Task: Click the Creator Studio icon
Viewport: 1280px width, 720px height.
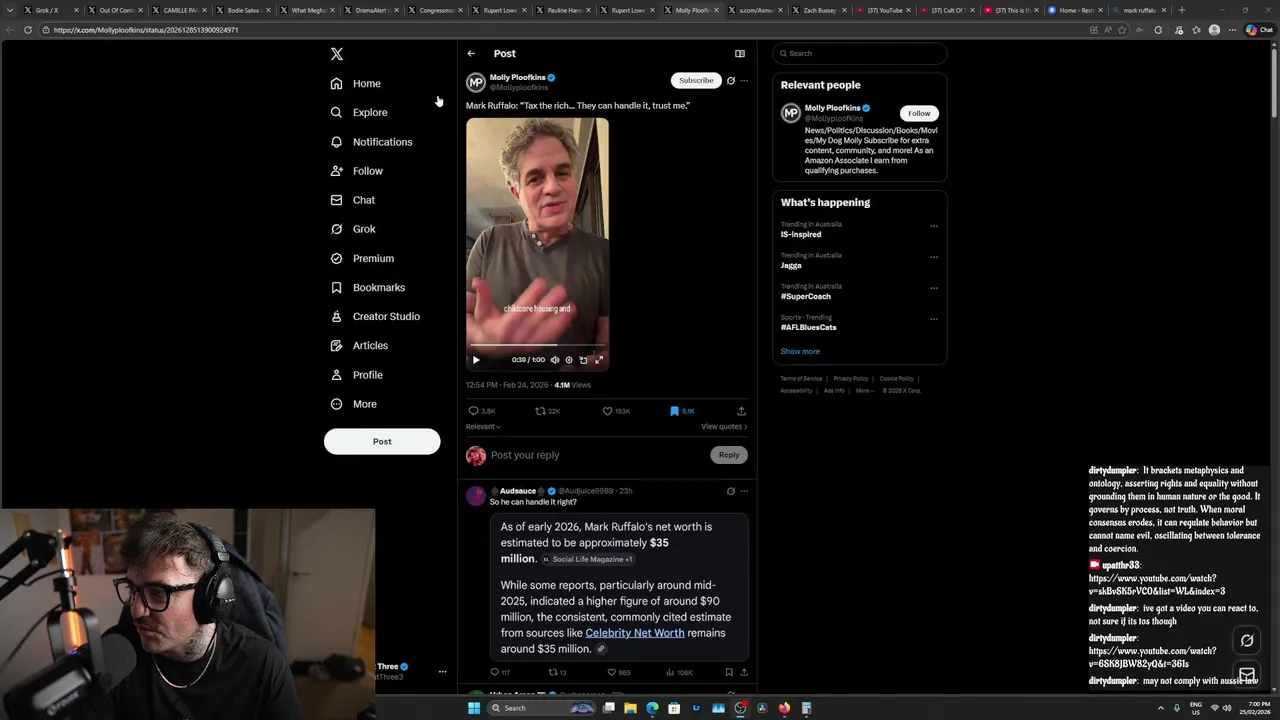Action: [337, 316]
